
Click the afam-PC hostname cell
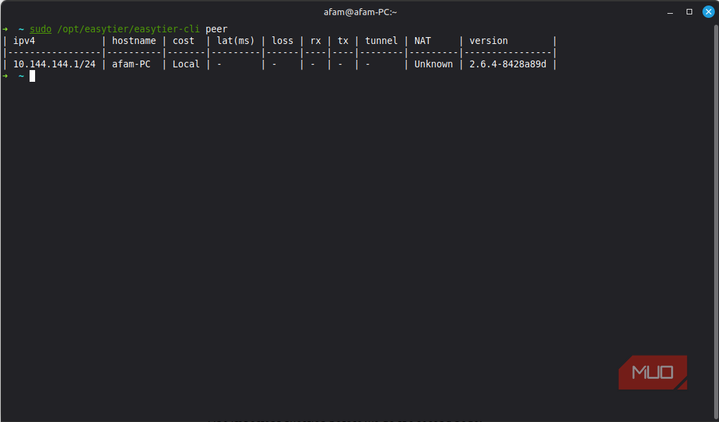point(131,64)
